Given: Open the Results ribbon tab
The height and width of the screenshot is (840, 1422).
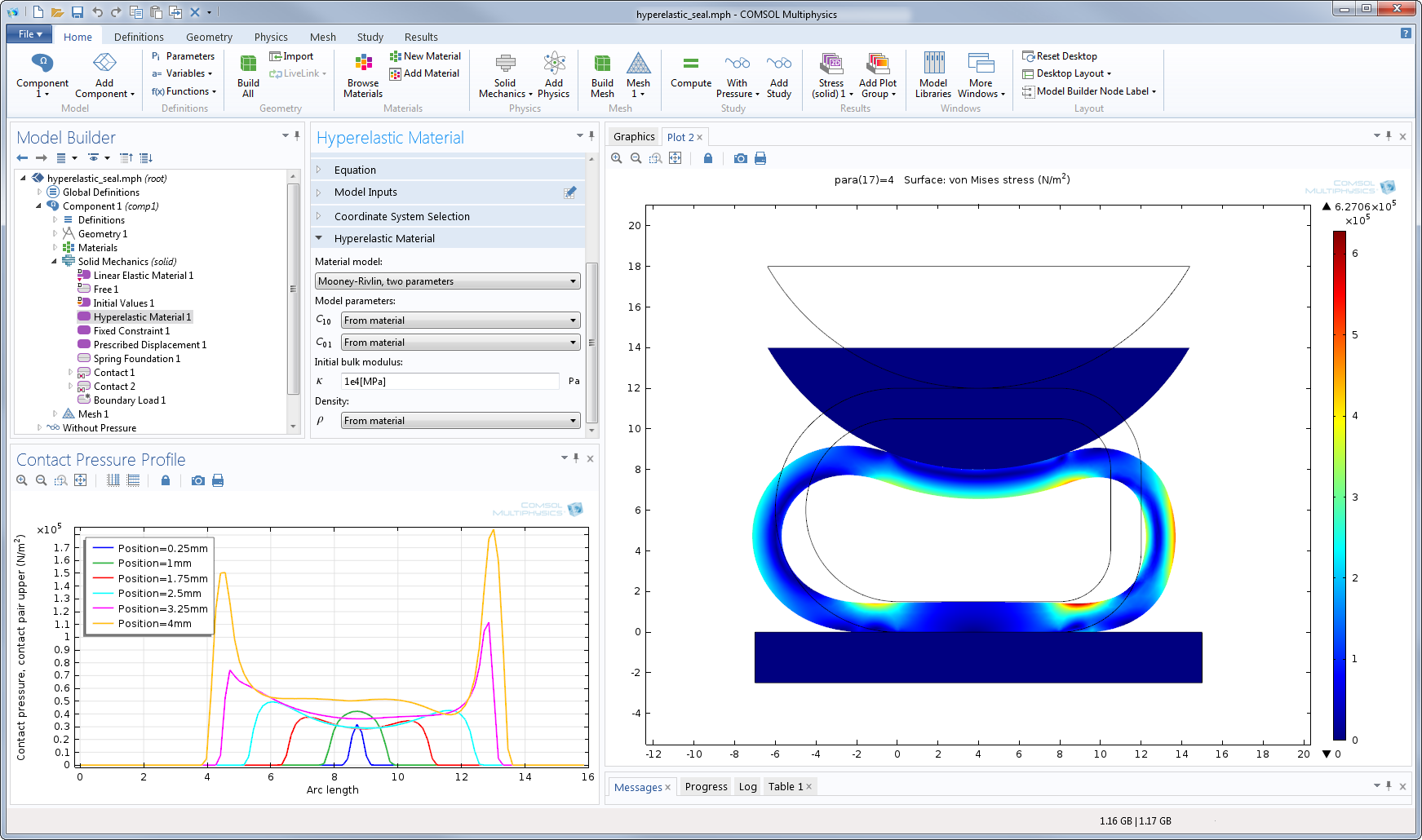Looking at the screenshot, I should pos(421,37).
